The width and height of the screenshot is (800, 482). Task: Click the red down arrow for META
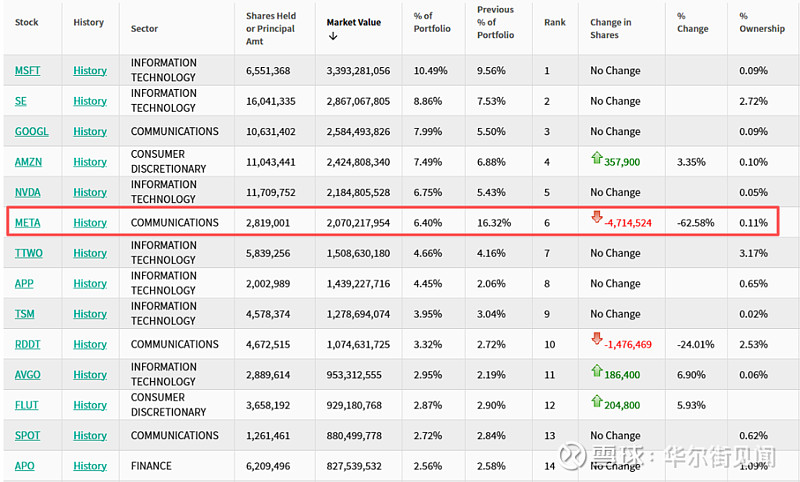coord(596,217)
